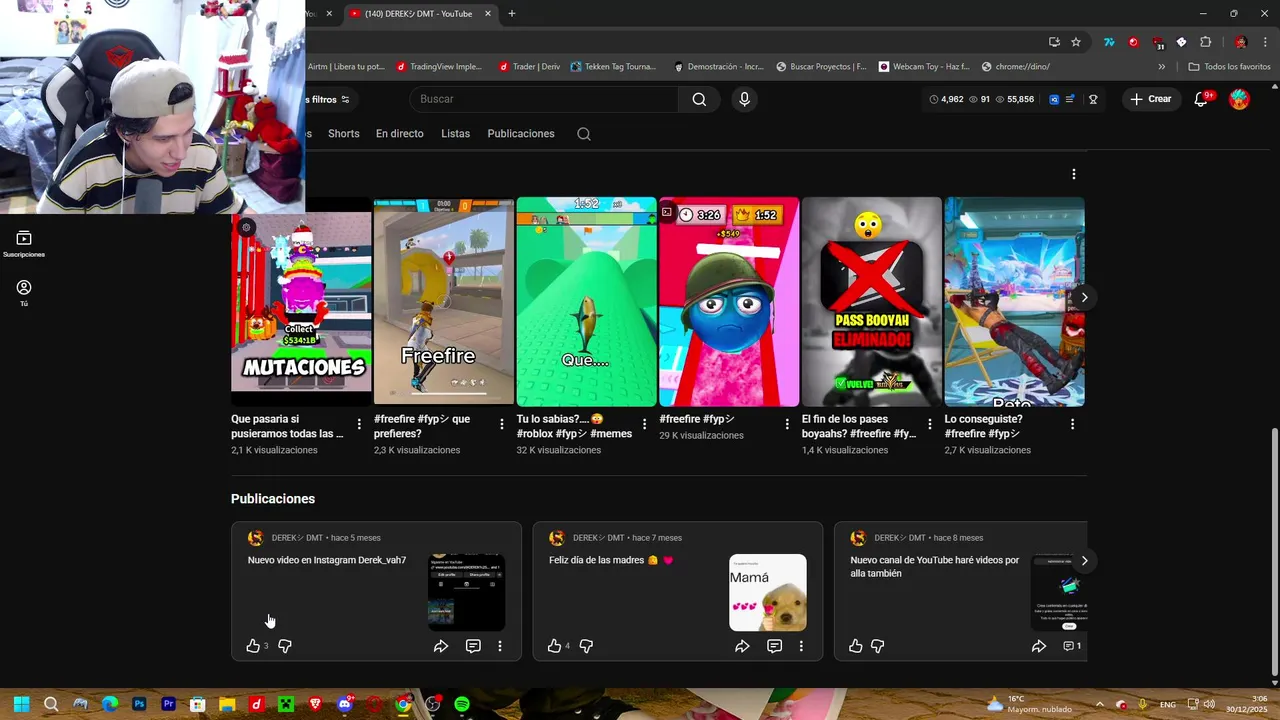Open comments on the 'Nuevo video en Instagram' post
The height and width of the screenshot is (720, 1280).
[x=473, y=646]
